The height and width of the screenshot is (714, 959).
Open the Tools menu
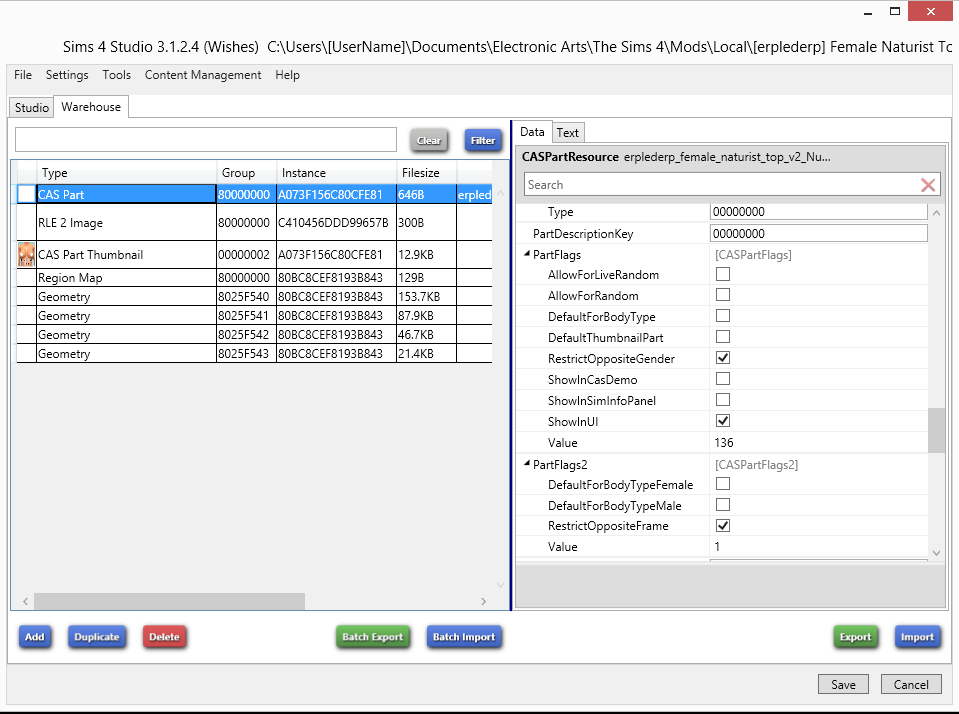pos(116,75)
